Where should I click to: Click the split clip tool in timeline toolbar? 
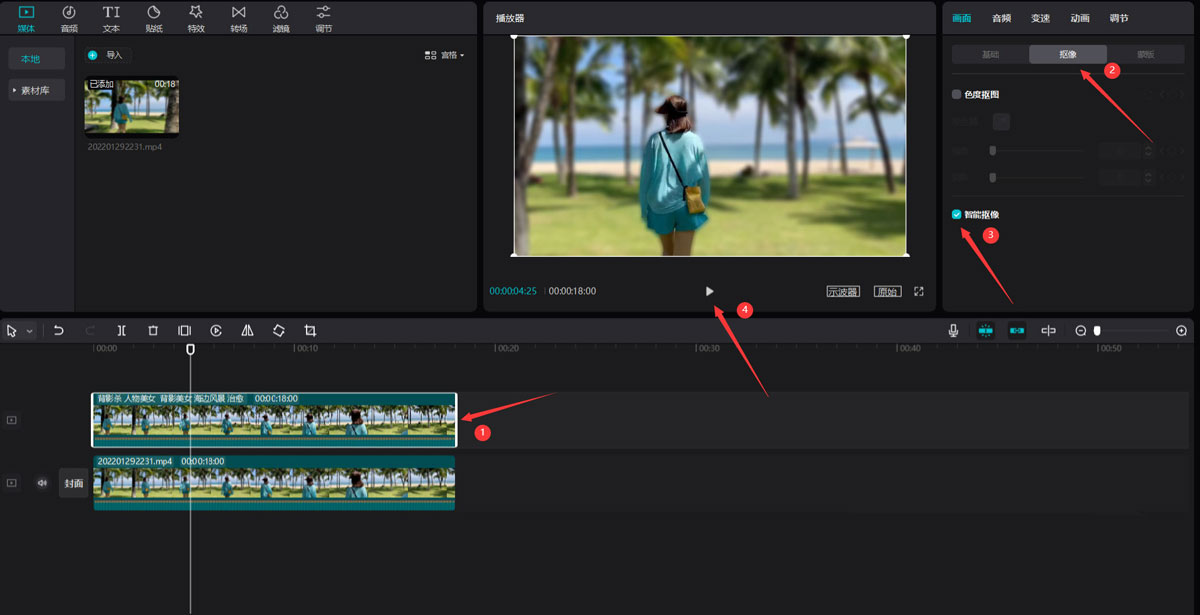click(x=121, y=330)
